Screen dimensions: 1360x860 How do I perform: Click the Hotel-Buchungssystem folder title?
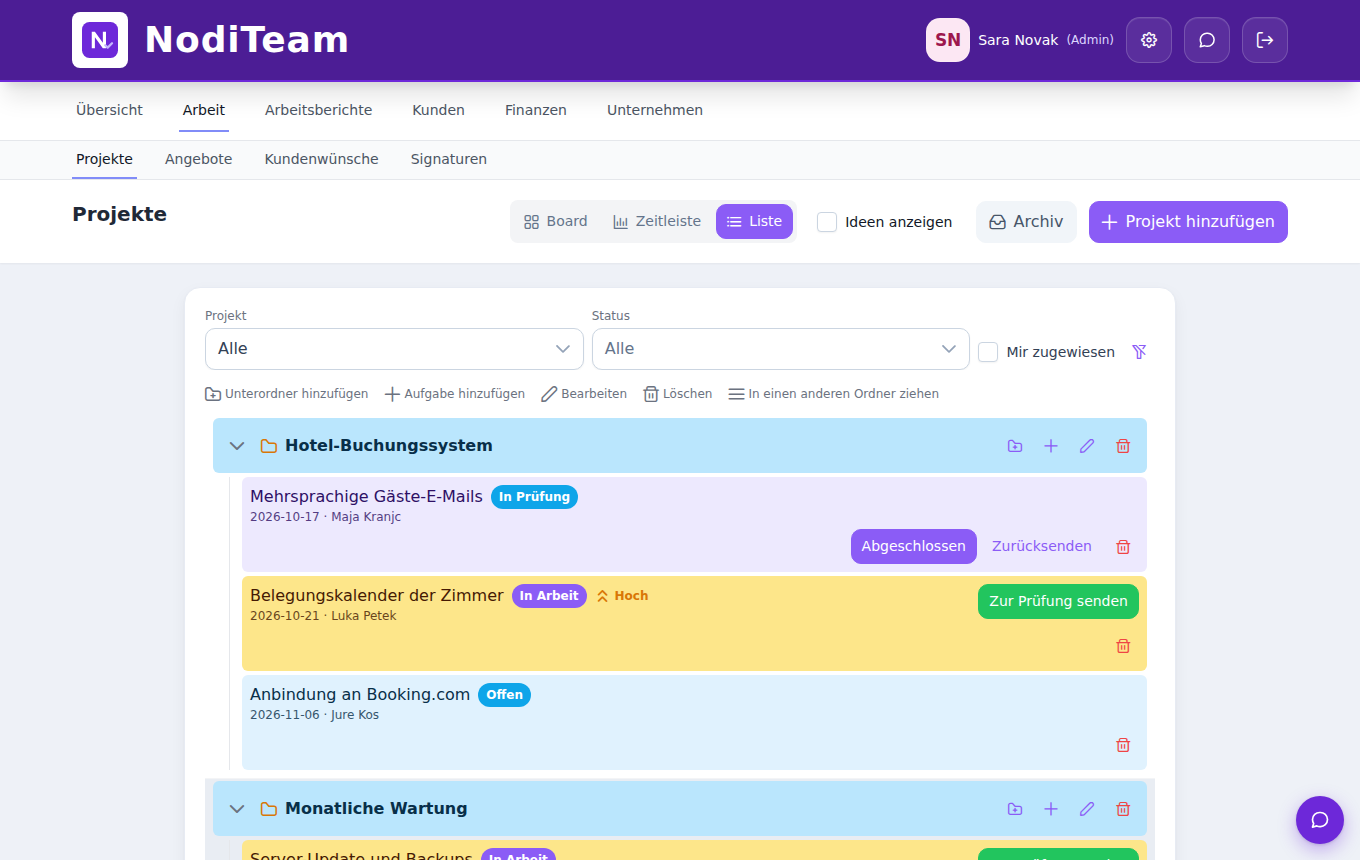[389, 446]
